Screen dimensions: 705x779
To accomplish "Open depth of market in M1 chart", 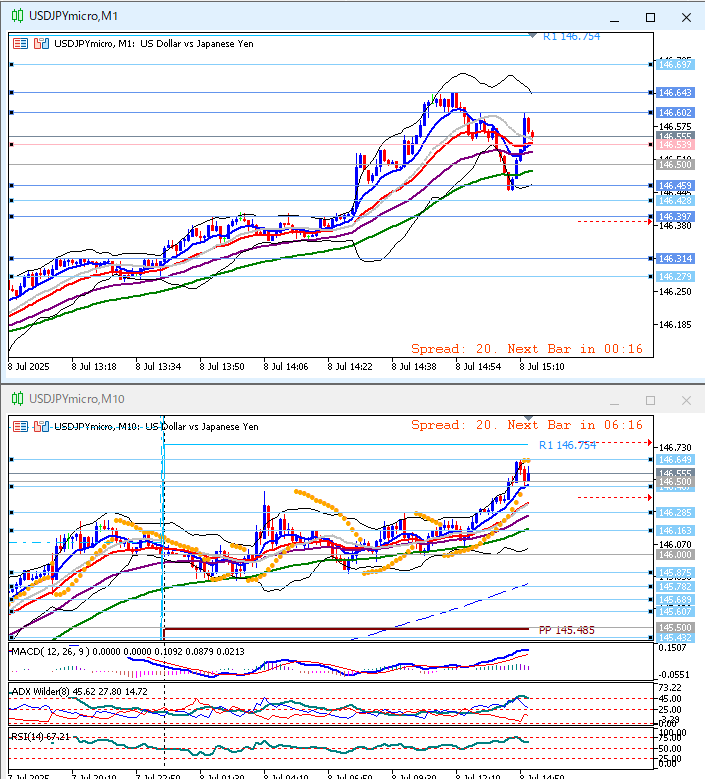I will pos(41,44).
